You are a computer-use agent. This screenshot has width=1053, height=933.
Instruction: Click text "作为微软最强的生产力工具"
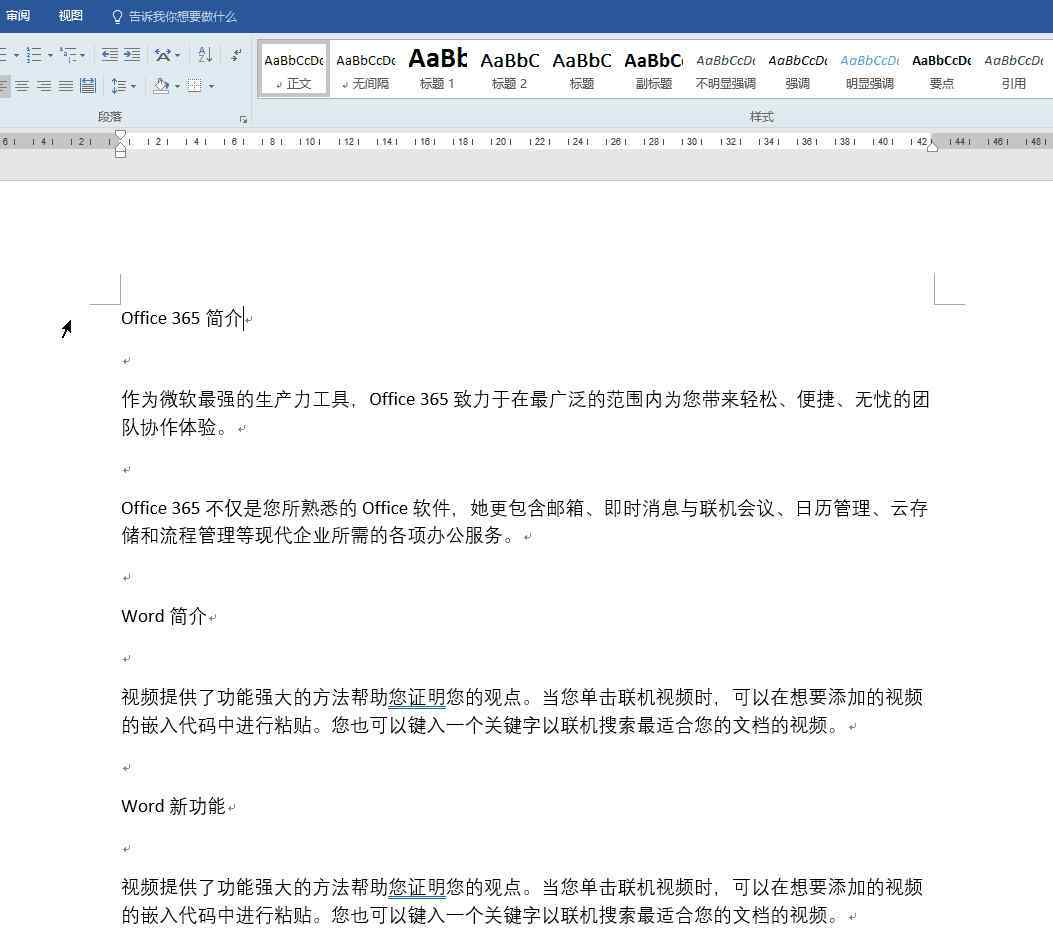coord(236,400)
